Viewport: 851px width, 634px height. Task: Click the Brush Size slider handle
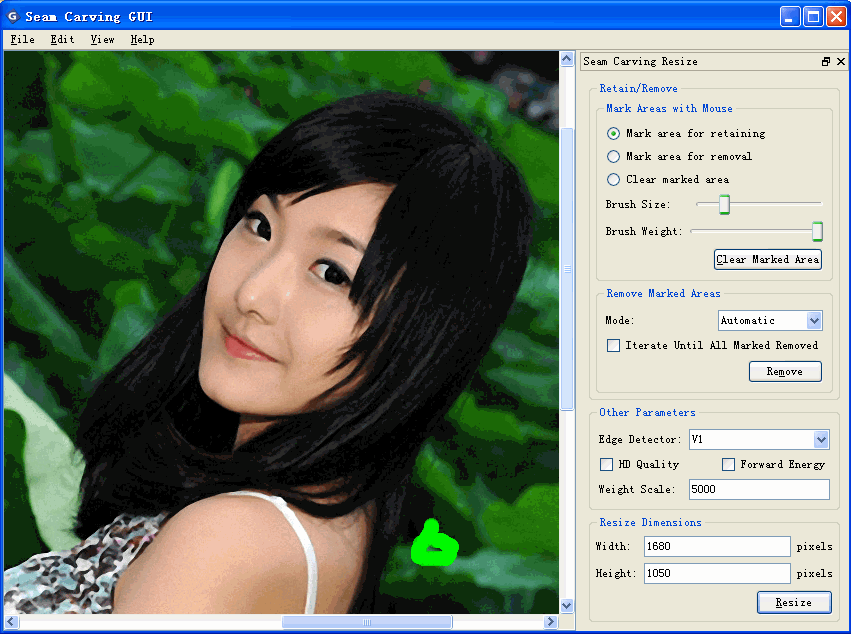coord(725,205)
